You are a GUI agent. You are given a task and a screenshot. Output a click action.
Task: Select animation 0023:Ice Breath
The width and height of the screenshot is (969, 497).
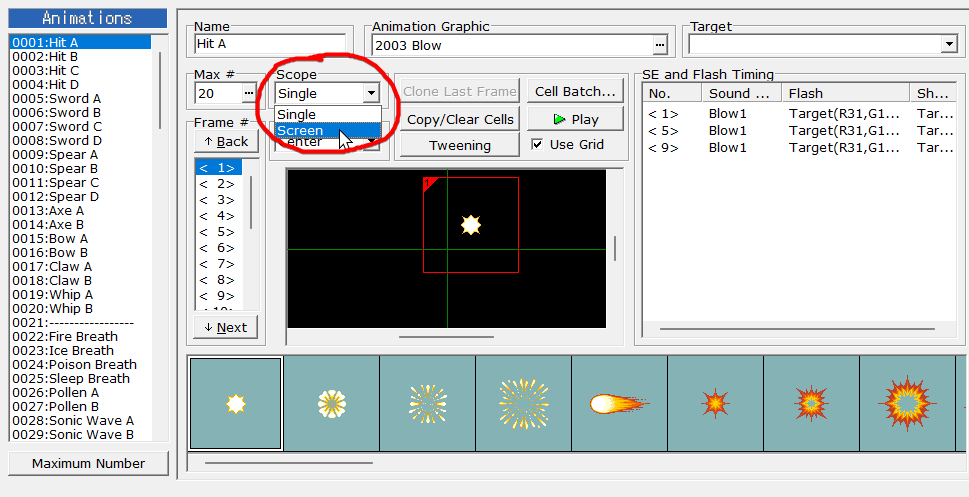(x=80, y=350)
